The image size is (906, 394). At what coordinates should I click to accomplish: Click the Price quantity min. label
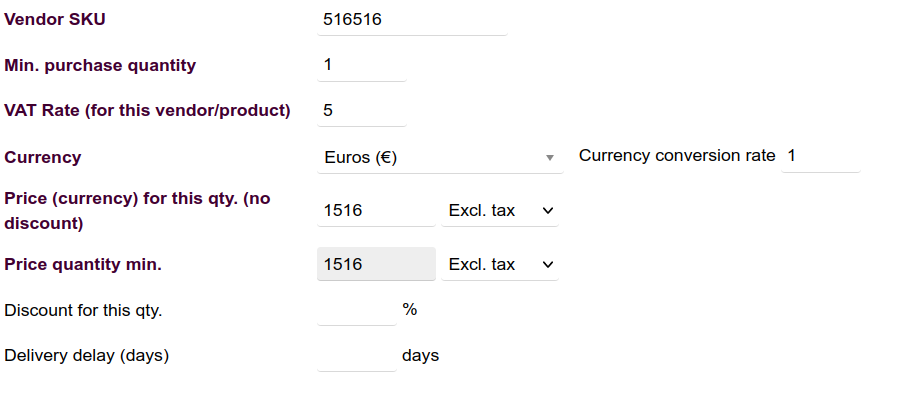coord(83,264)
